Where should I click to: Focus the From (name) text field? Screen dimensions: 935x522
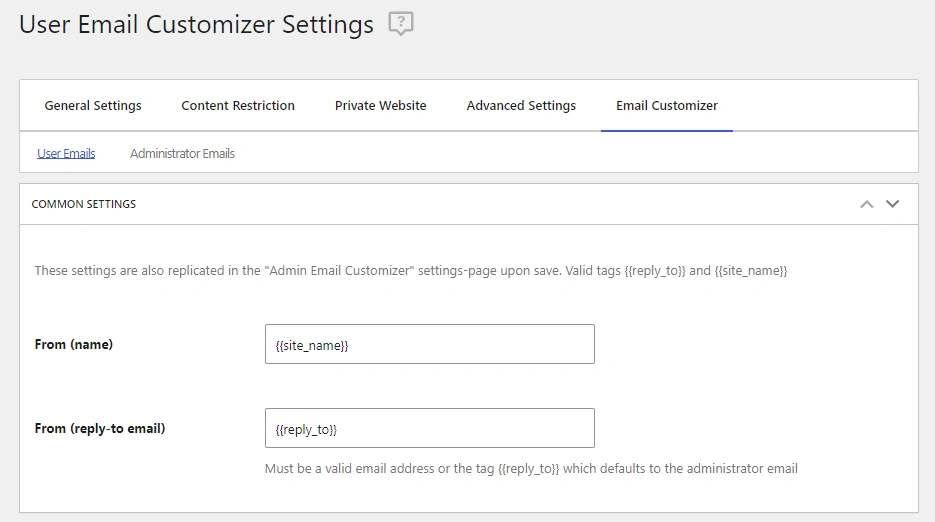point(429,344)
